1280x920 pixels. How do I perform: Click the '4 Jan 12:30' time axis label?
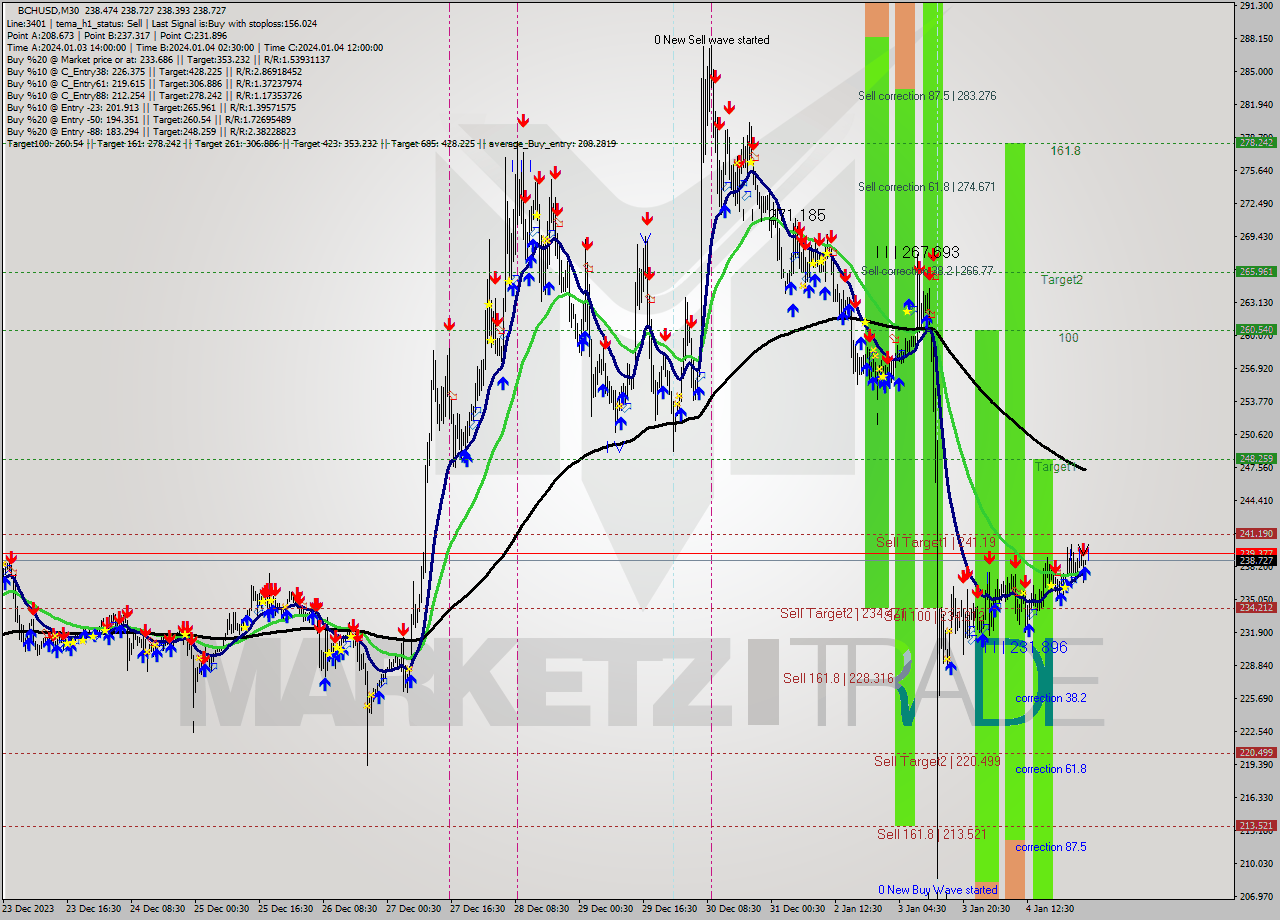(1049, 909)
